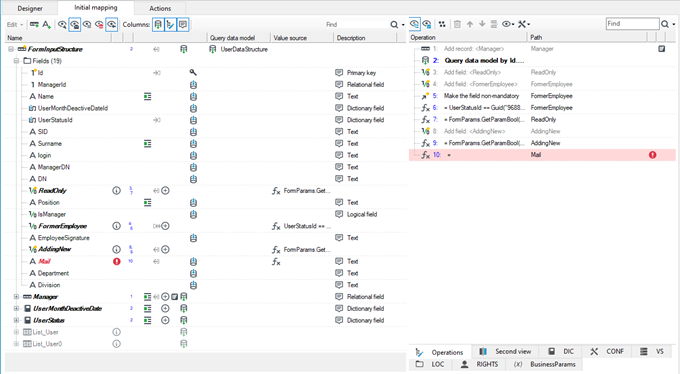This screenshot has width=680, height=374.
Task: Click the Path column header
Action: pos(587,37)
